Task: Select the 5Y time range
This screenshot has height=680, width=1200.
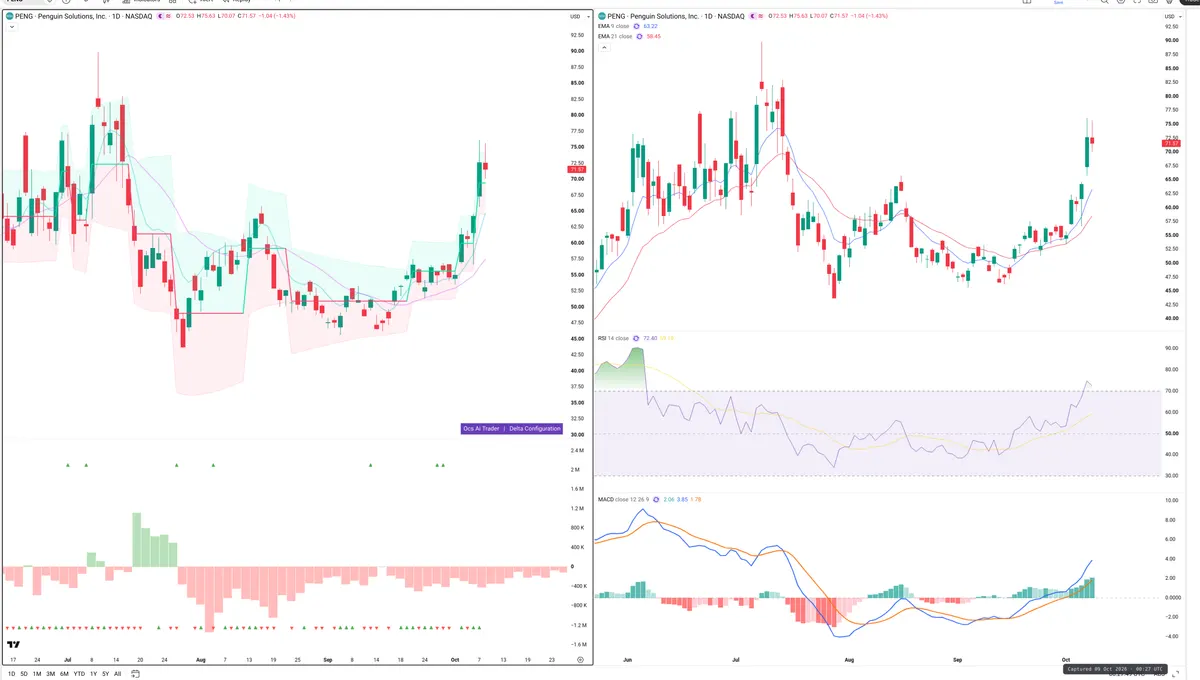Action: pos(105,674)
